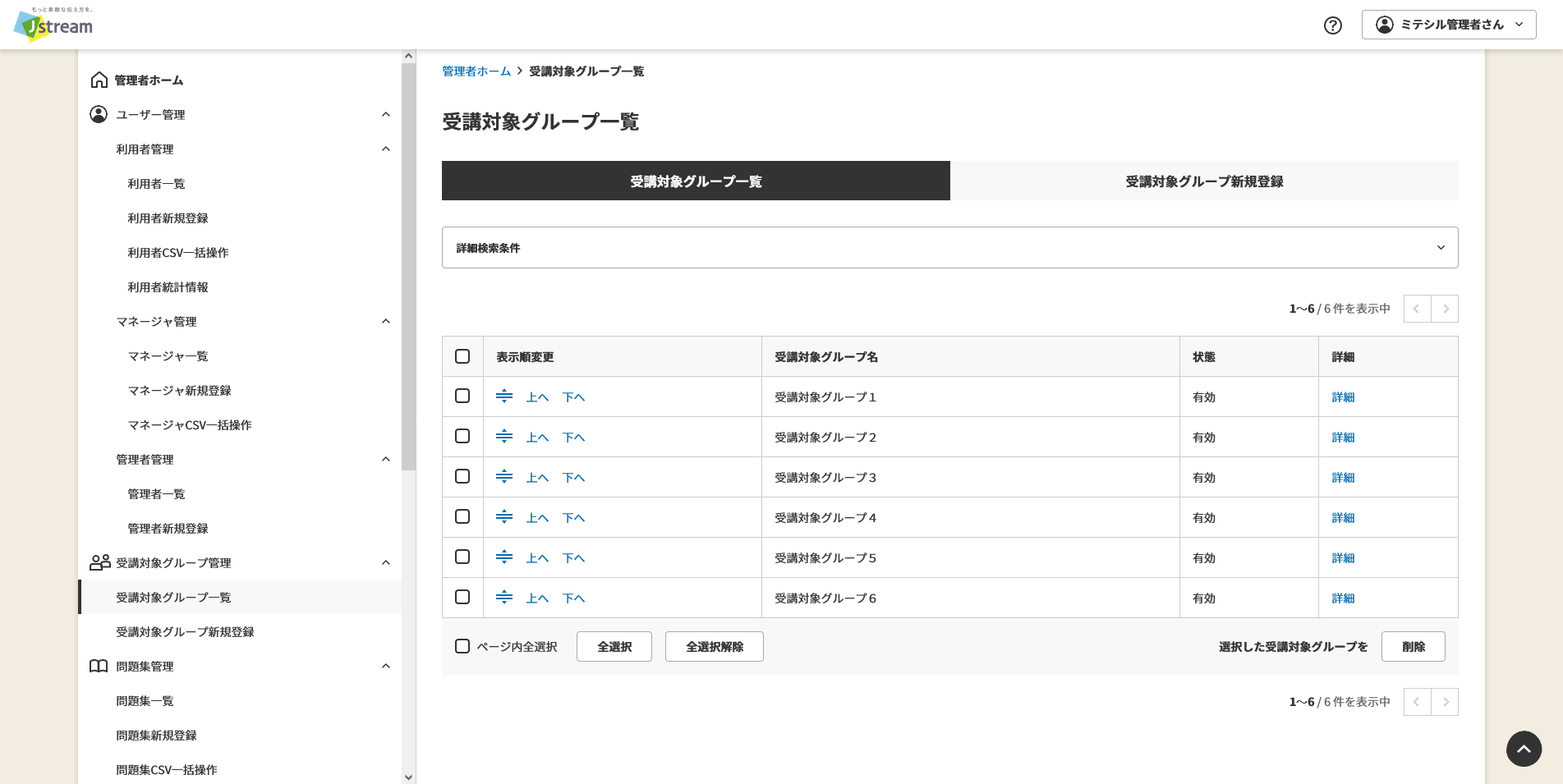Move 受講対象グループ3 up with 上へ
The image size is (1563, 784).
coord(537,478)
